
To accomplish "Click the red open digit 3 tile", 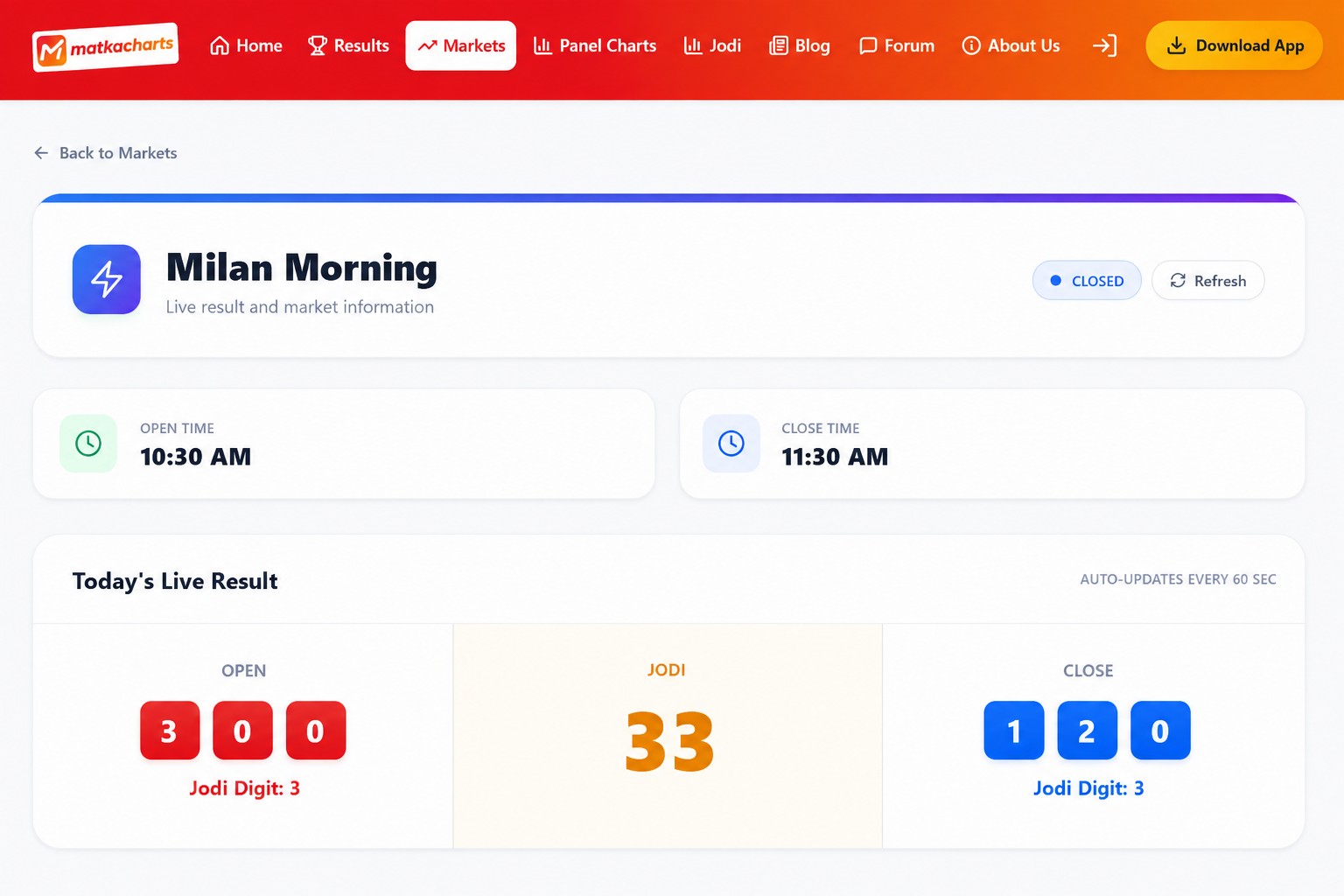I will point(170,731).
